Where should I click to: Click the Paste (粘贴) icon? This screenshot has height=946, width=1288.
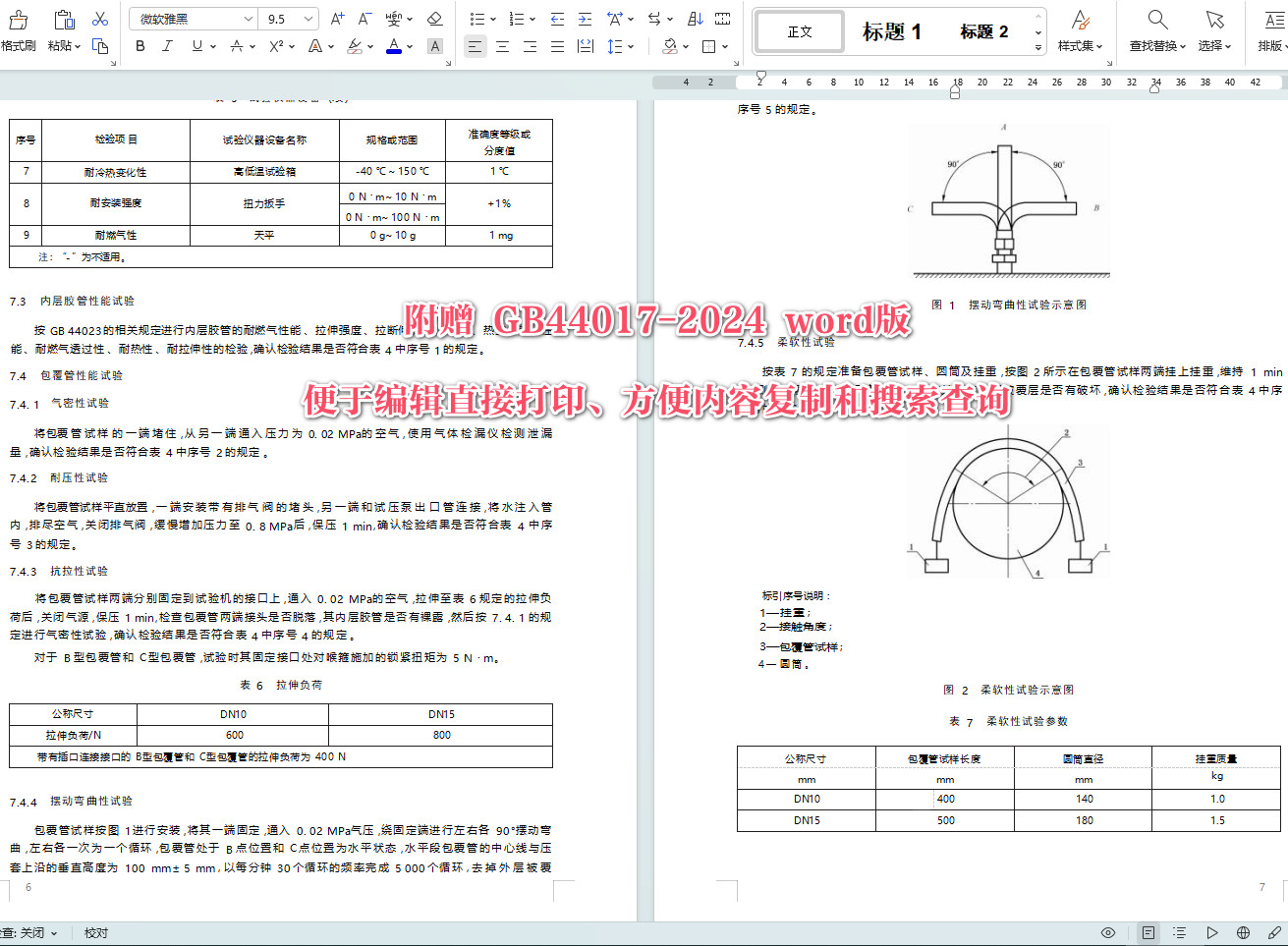click(x=63, y=18)
